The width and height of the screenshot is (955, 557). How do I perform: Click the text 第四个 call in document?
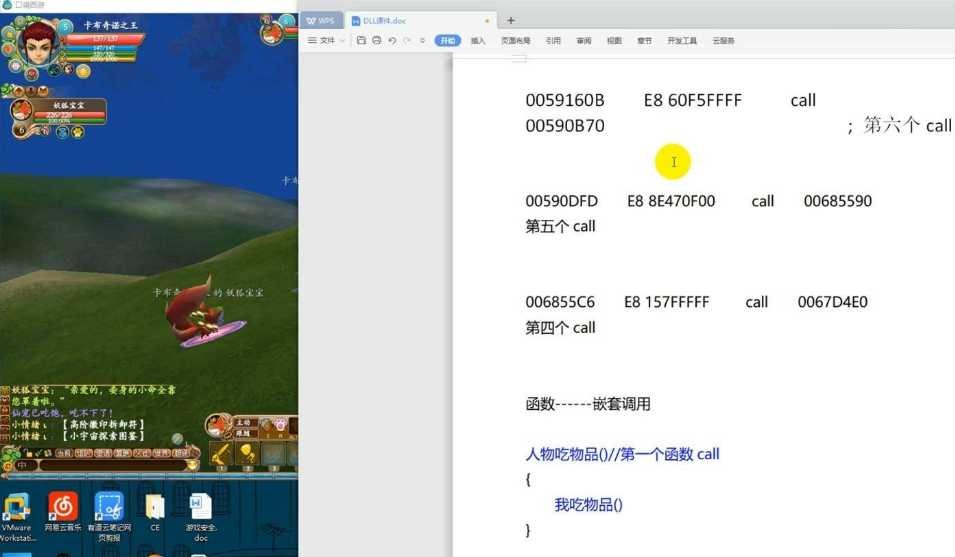pyautogui.click(x=560, y=328)
